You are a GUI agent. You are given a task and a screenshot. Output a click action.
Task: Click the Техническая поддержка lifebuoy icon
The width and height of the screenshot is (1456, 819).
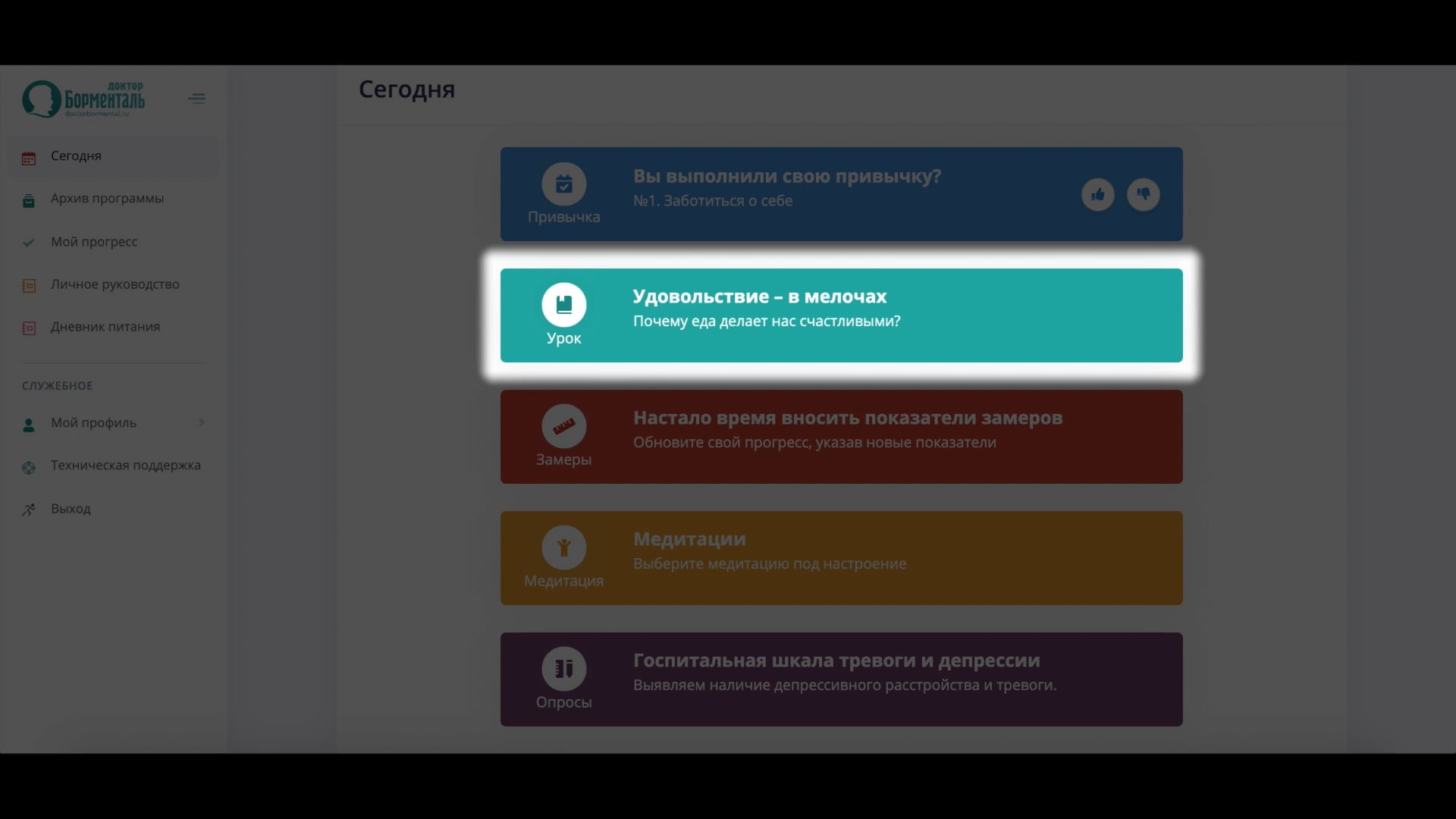29,467
